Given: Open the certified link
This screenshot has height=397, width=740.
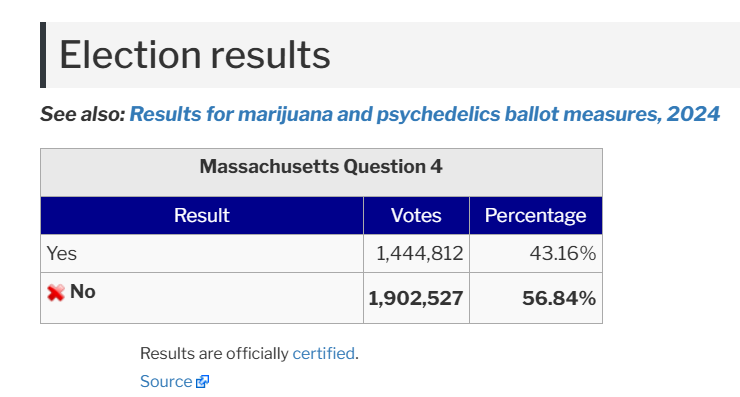Looking at the screenshot, I should (x=323, y=353).
